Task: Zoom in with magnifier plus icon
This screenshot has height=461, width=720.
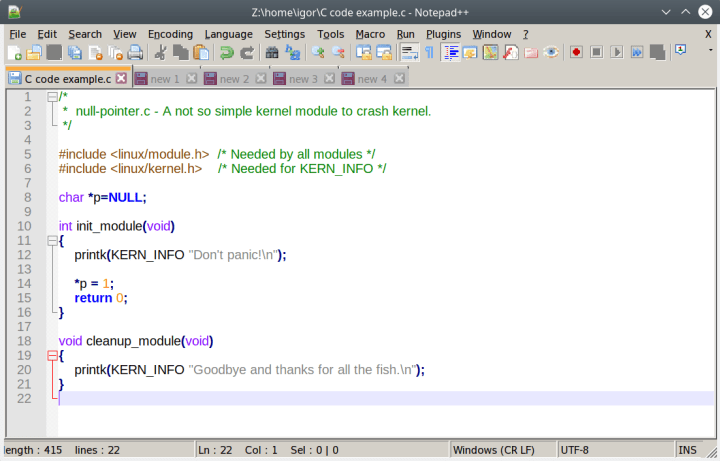Action: (318, 52)
